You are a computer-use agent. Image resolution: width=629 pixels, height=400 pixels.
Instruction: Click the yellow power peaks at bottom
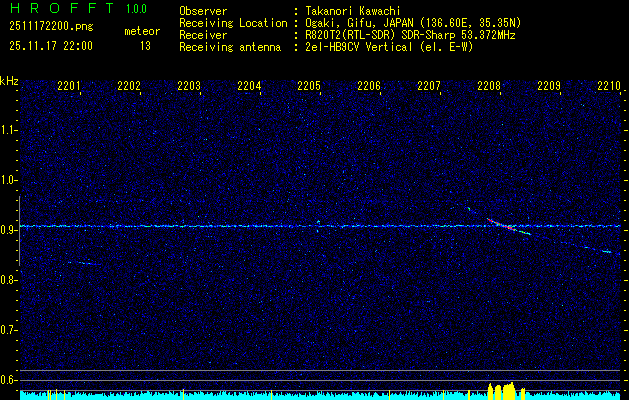tap(501, 389)
